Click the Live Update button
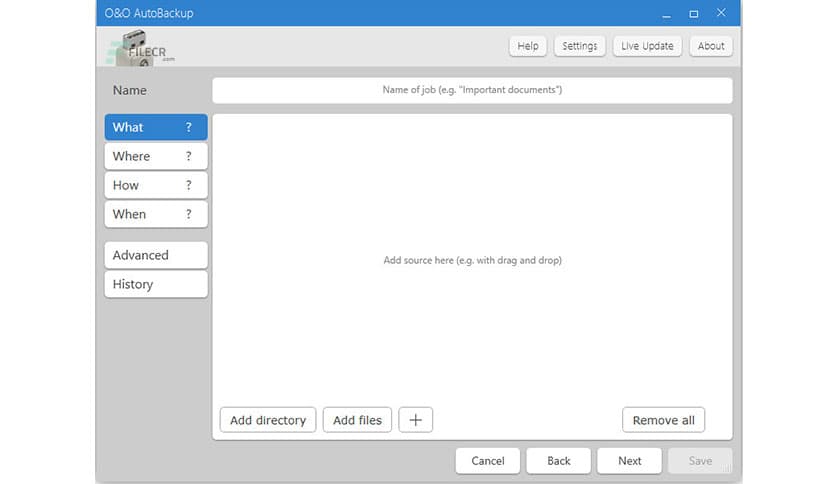836x484 pixels. 647,46
